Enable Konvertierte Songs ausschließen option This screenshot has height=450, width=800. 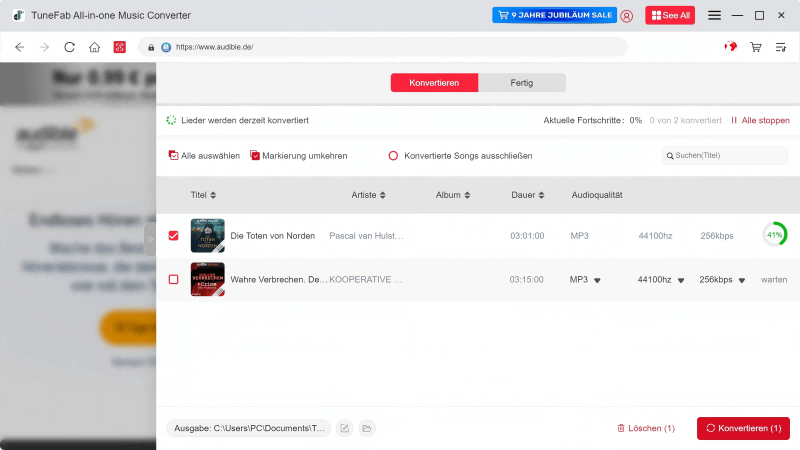[461, 156]
